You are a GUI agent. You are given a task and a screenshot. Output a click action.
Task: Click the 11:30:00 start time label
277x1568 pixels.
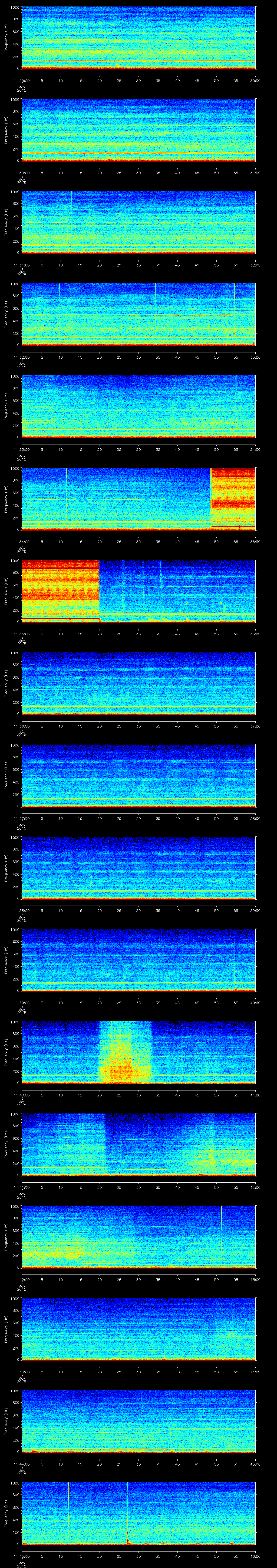click(x=21, y=173)
